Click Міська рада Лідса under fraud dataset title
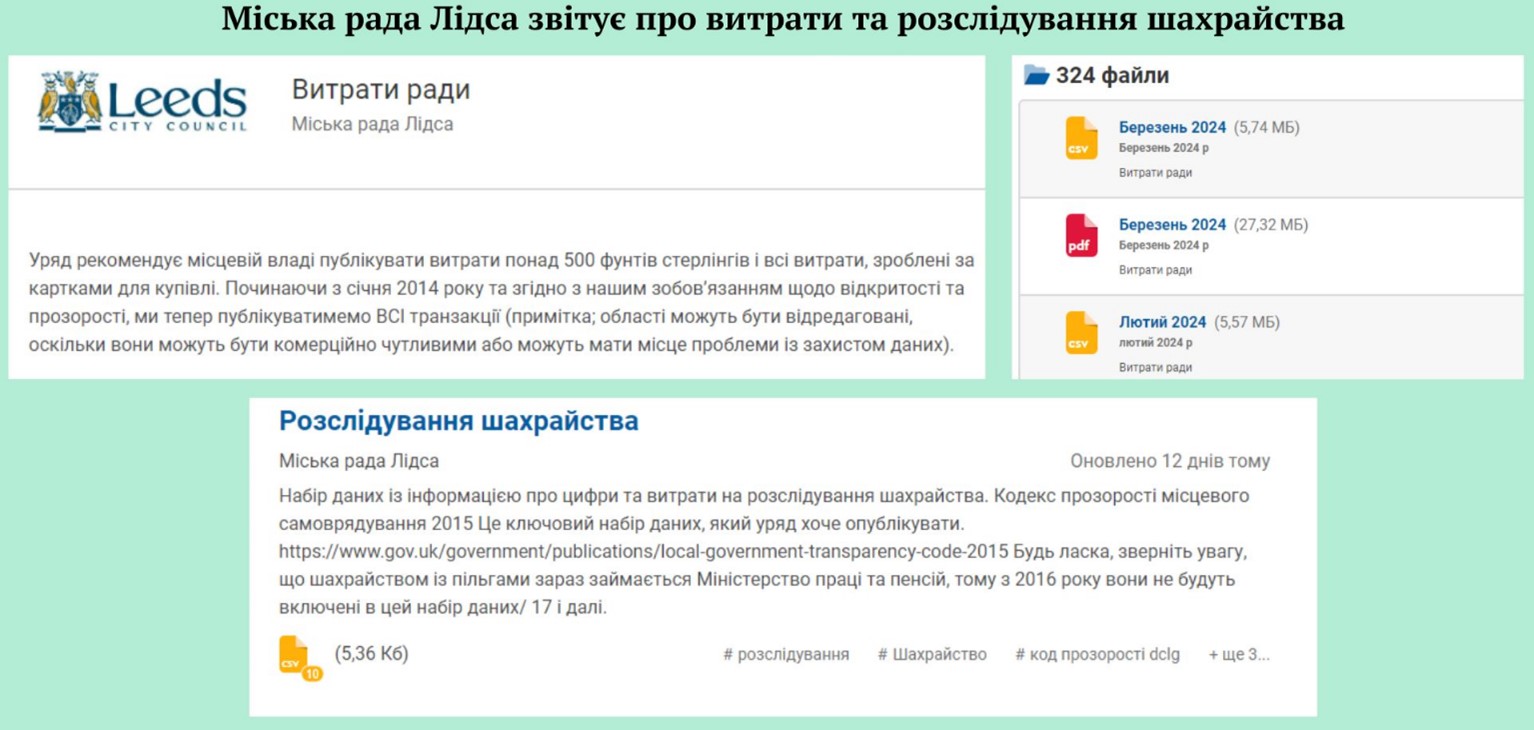 pos(359,461)
